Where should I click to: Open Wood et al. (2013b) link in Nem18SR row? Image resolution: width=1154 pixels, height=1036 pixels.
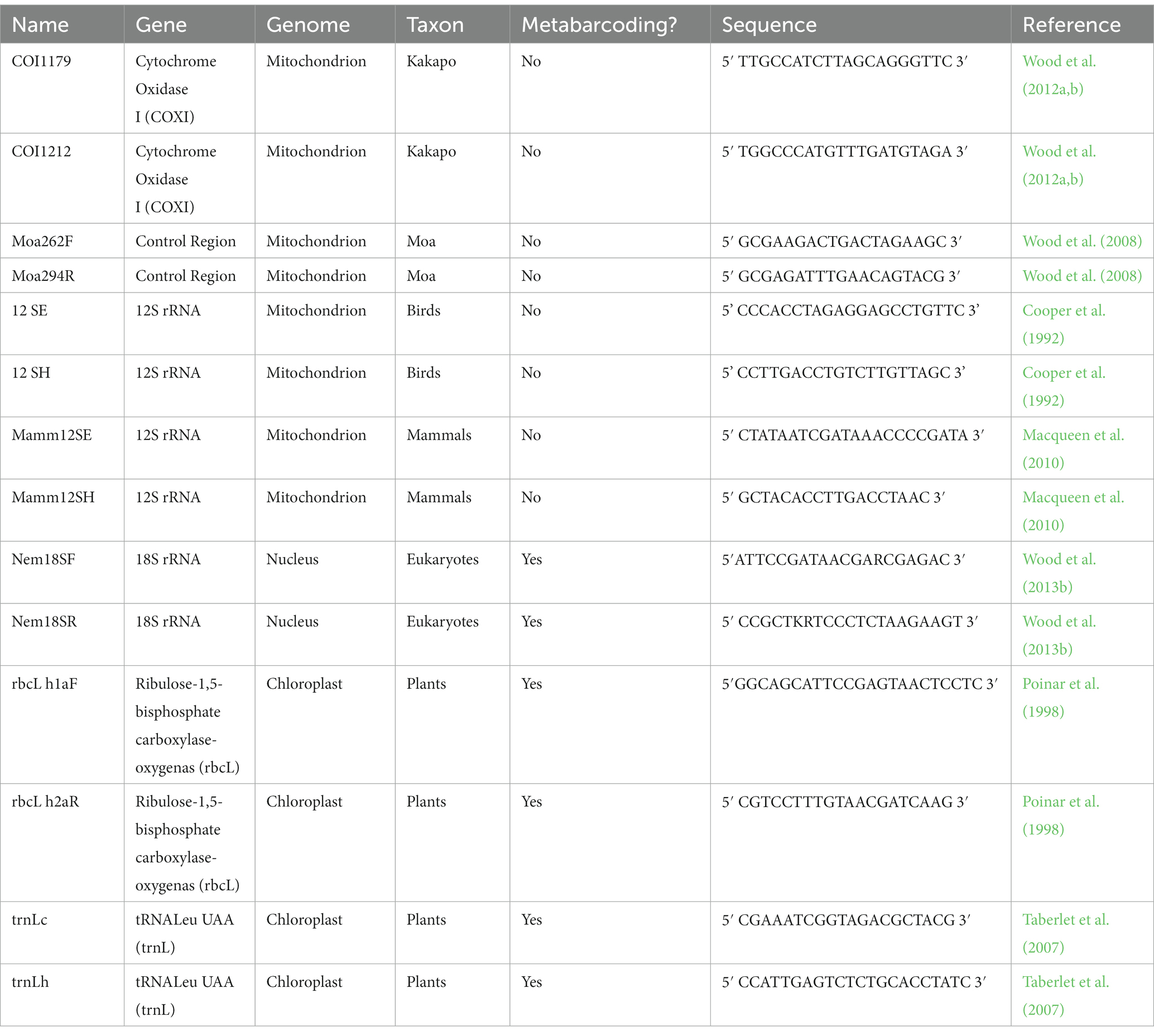click(1059, 635)
